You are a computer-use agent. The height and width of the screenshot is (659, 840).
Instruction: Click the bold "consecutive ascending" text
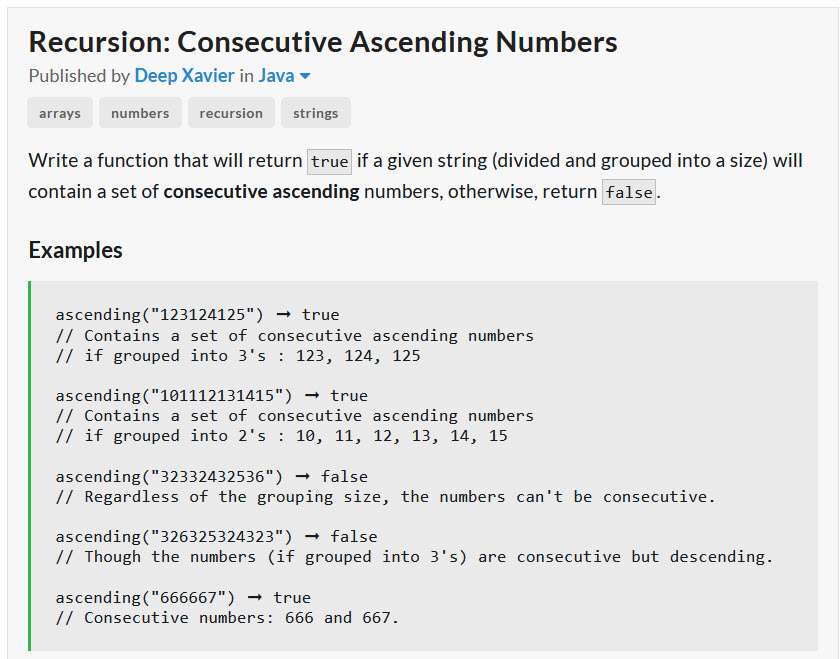pyautogui.click(x=261, y=191)
